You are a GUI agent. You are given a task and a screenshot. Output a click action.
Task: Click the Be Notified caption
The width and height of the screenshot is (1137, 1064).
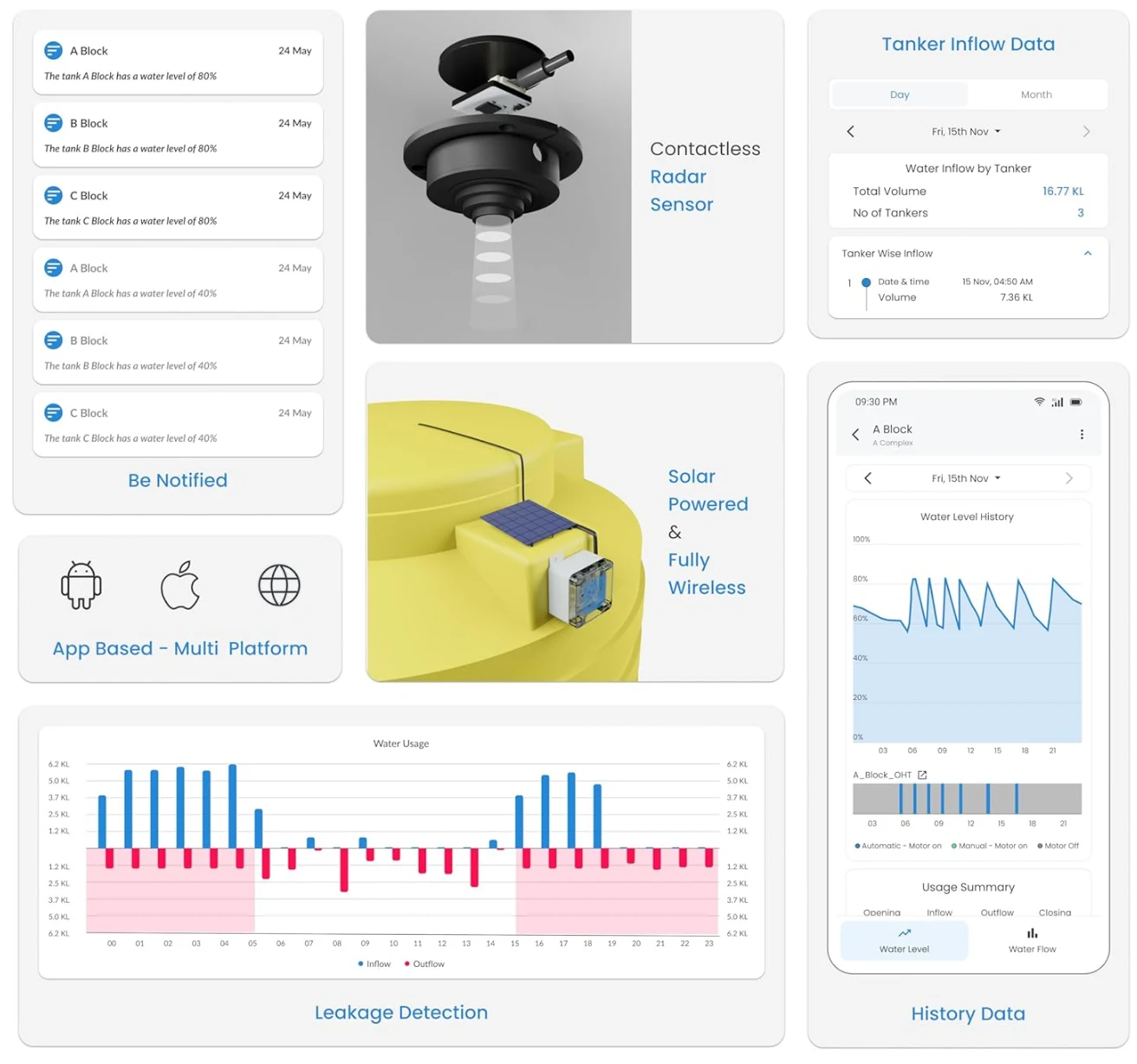pyautogui.click(x=178, y=480)
